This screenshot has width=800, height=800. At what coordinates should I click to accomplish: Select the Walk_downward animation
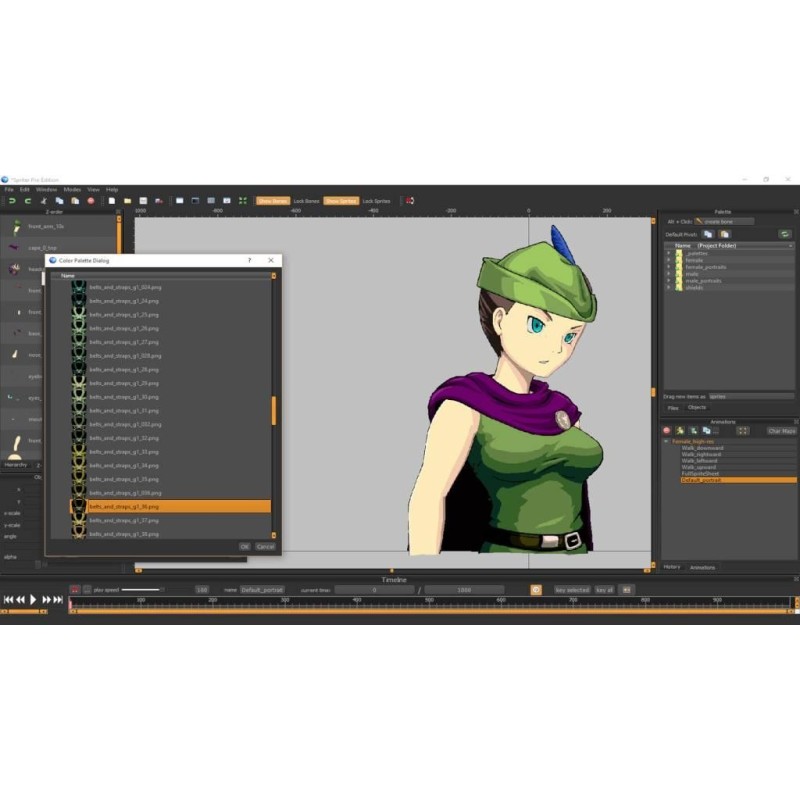point(702,447)
